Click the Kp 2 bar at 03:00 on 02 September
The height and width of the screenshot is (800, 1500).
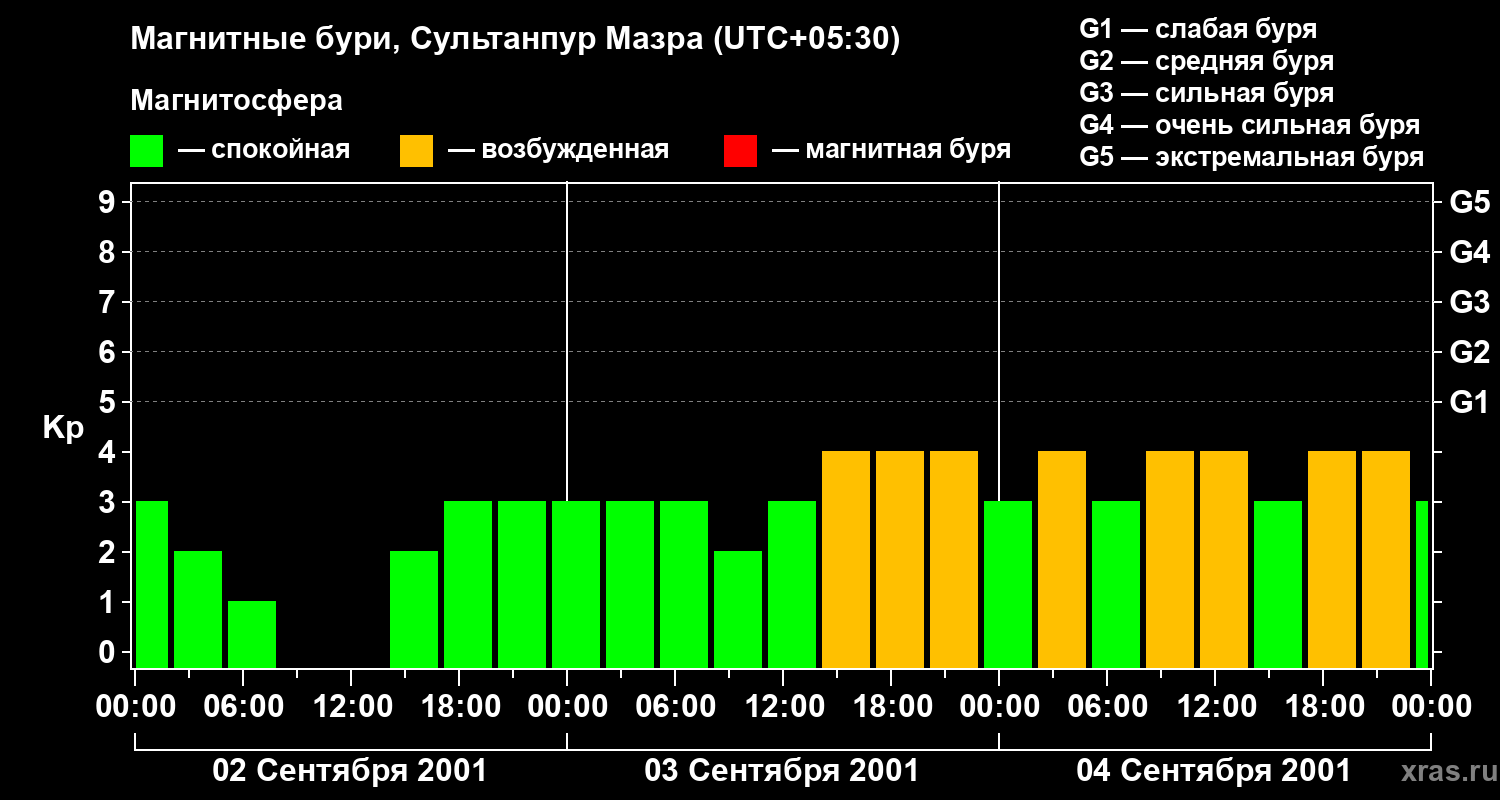coord(198,609)
